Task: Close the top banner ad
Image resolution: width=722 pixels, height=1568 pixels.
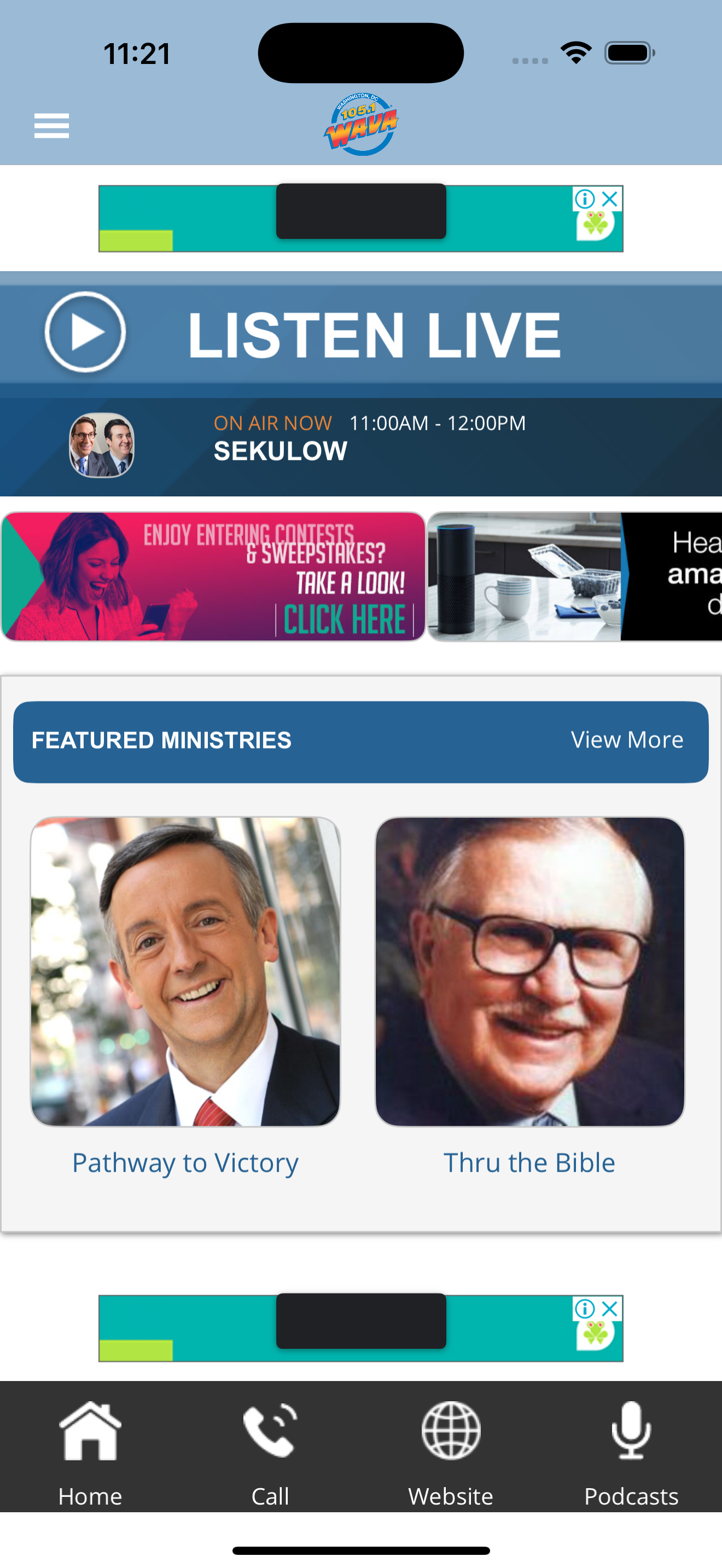Action: pyautogui.click(x=610, y=198)
